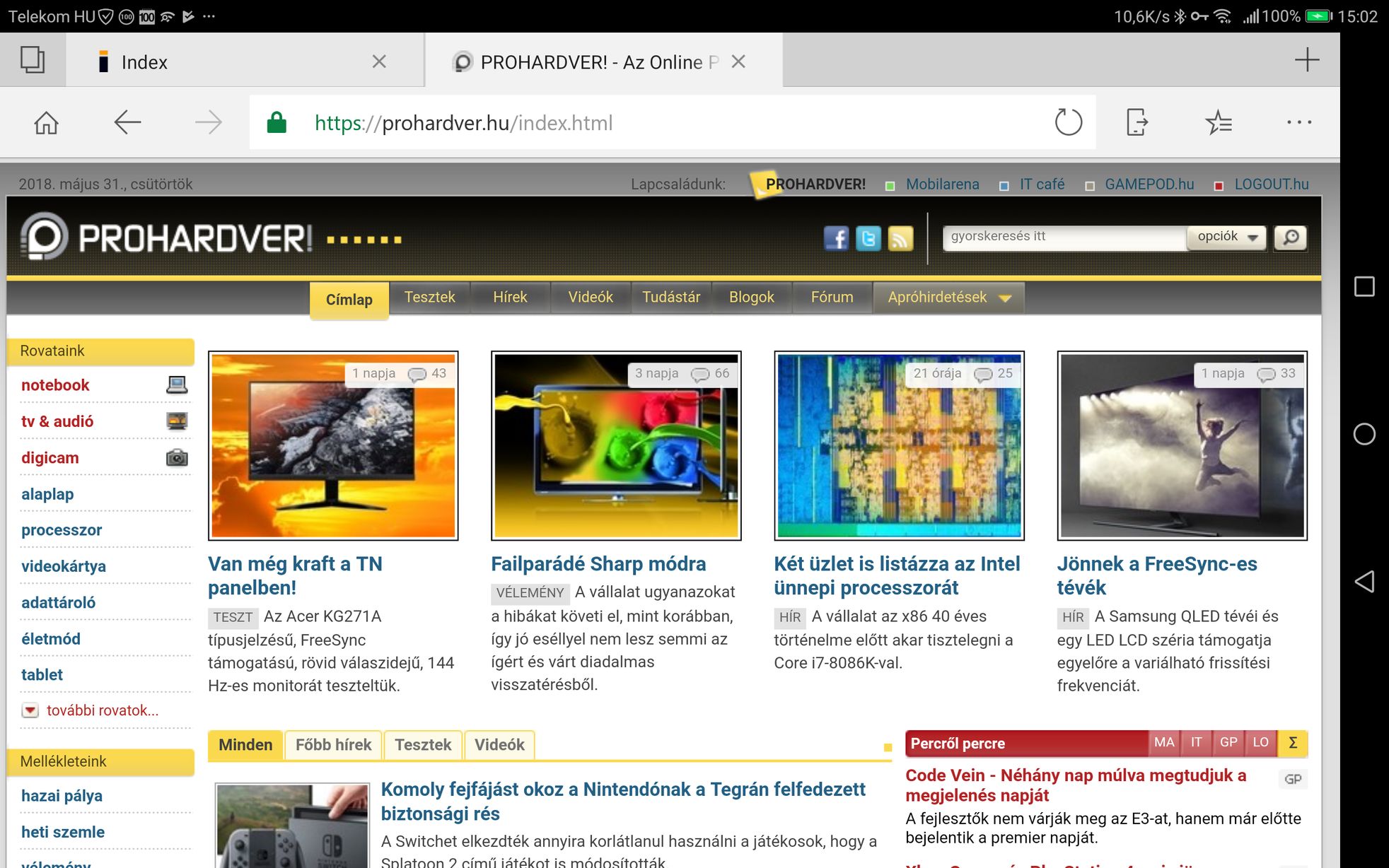Screen dimensions: 1389x868
Task: Open the browser three-dots menu
Action: point(1299,122)
